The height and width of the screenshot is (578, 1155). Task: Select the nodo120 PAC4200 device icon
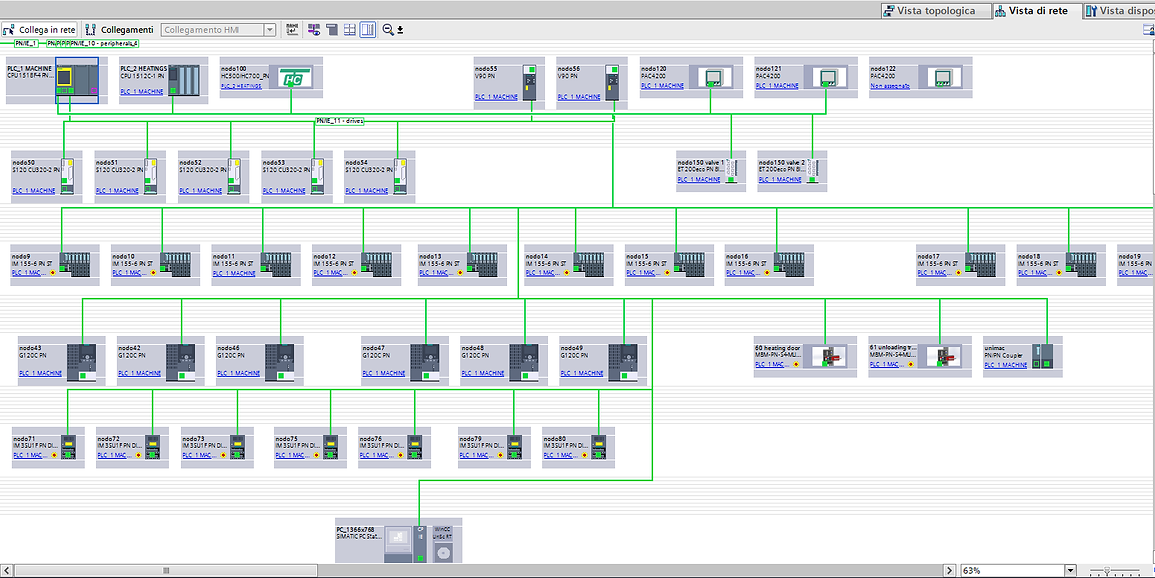(711, 77)
